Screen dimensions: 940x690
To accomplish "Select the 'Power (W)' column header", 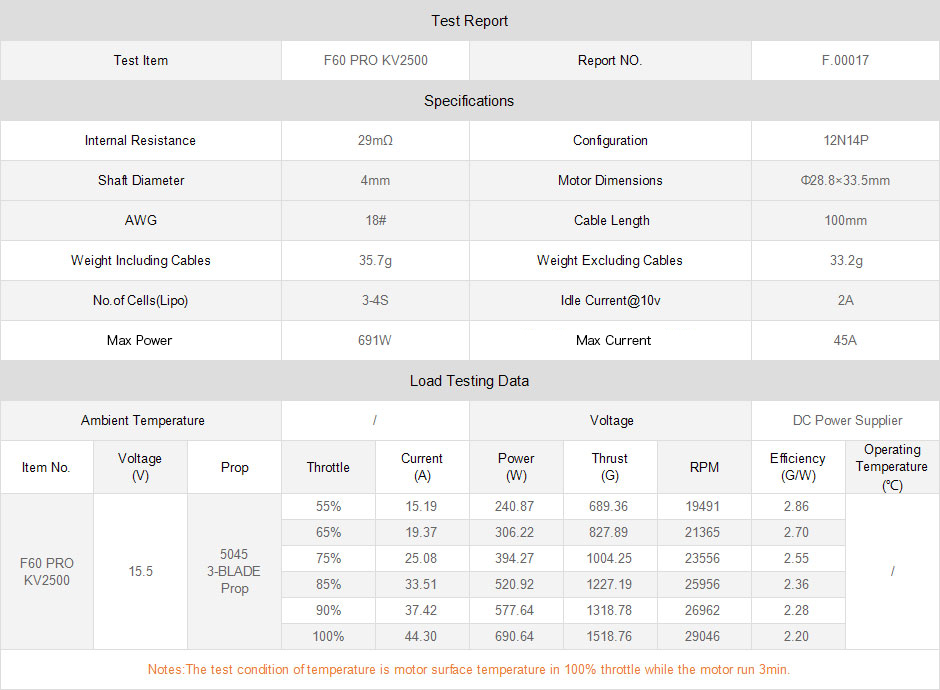I will (516, 467).
